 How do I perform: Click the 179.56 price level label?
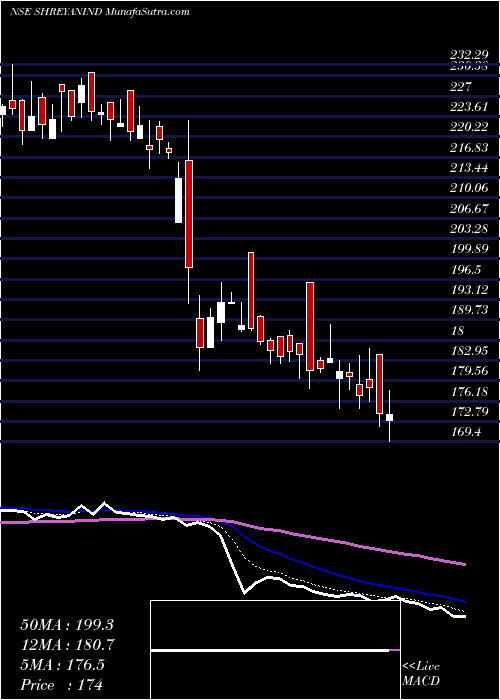click(469, 371)
